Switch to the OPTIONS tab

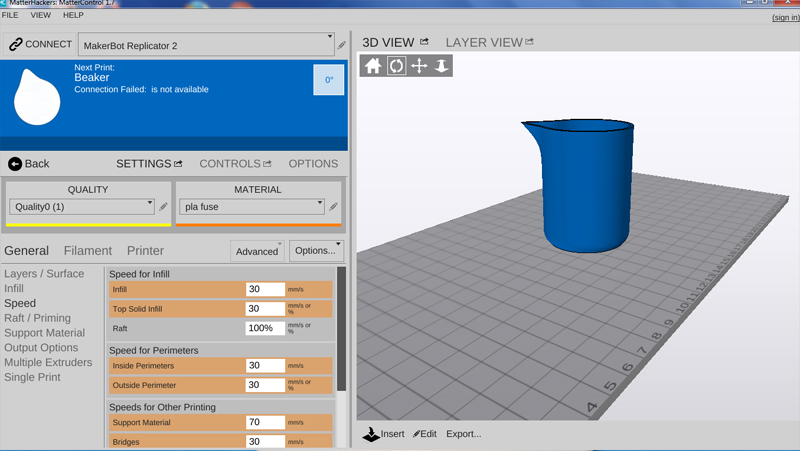pos(313,164)
